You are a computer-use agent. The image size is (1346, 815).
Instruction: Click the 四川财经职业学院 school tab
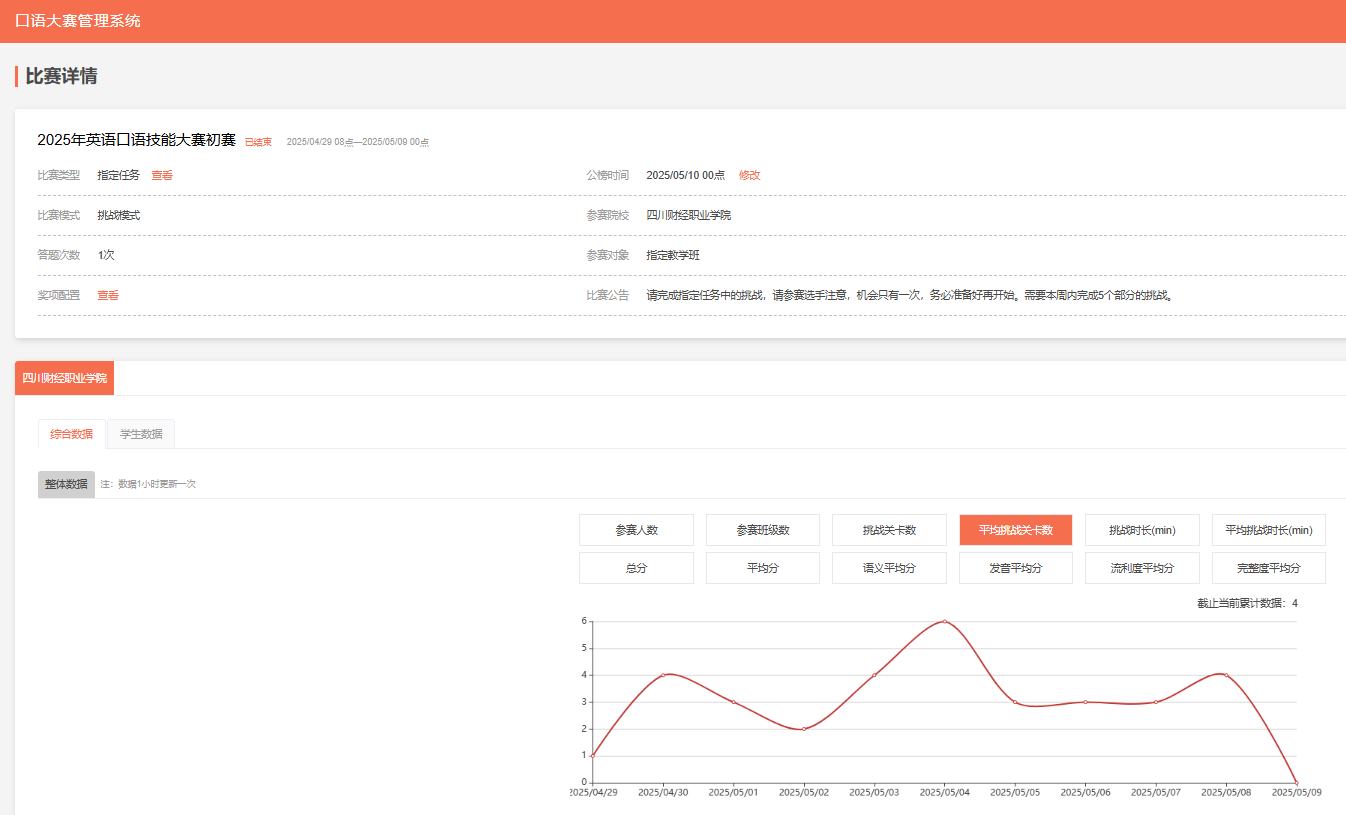click(x=64, y=378)
